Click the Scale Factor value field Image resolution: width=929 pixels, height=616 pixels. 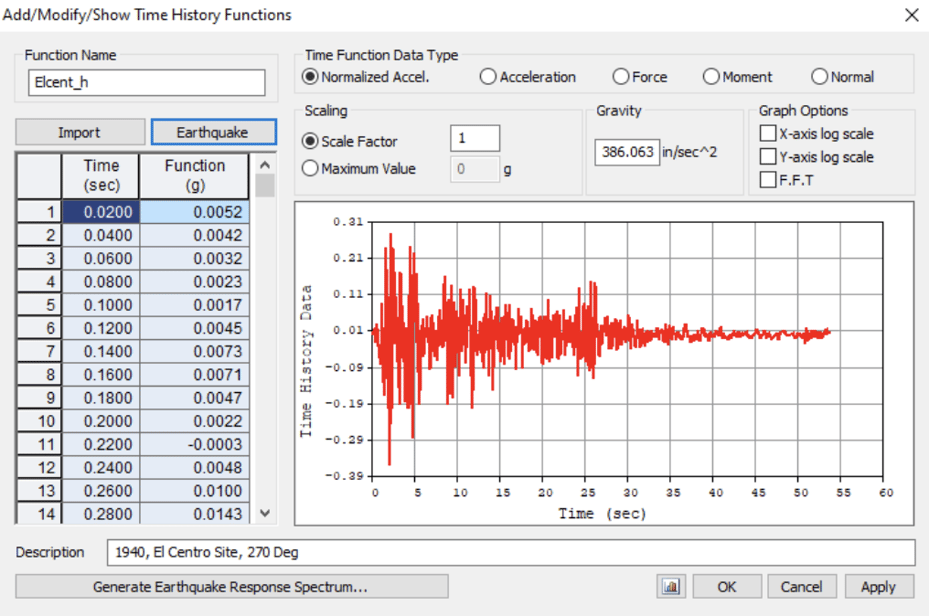tap(475, 138)
